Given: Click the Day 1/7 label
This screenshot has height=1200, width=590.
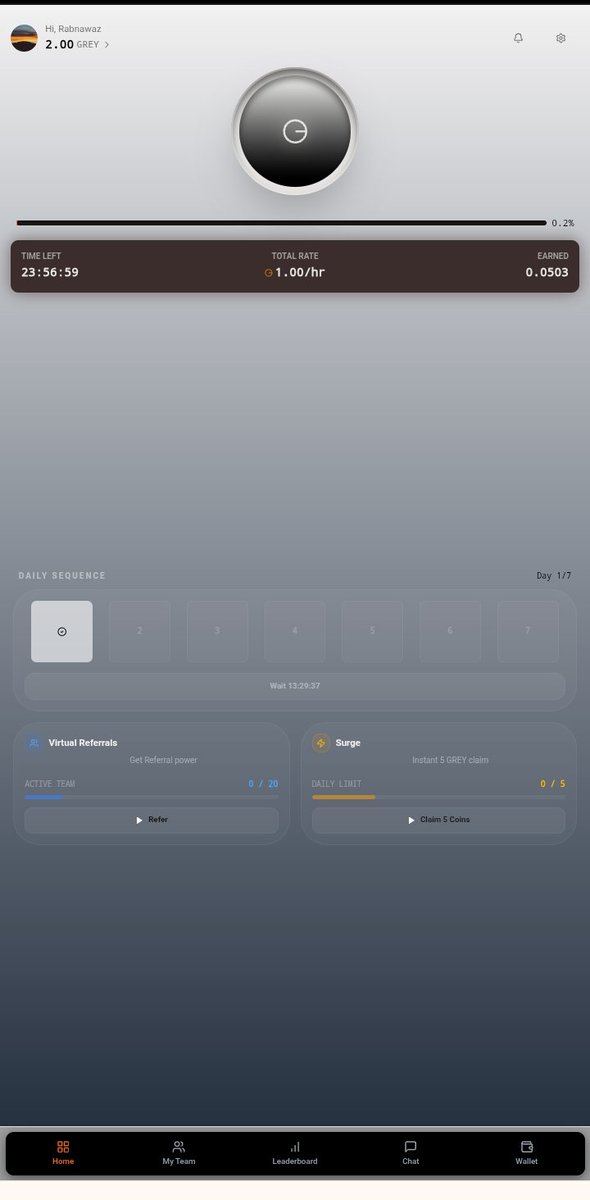Looking at the screenshot, I should pos(554,576).
